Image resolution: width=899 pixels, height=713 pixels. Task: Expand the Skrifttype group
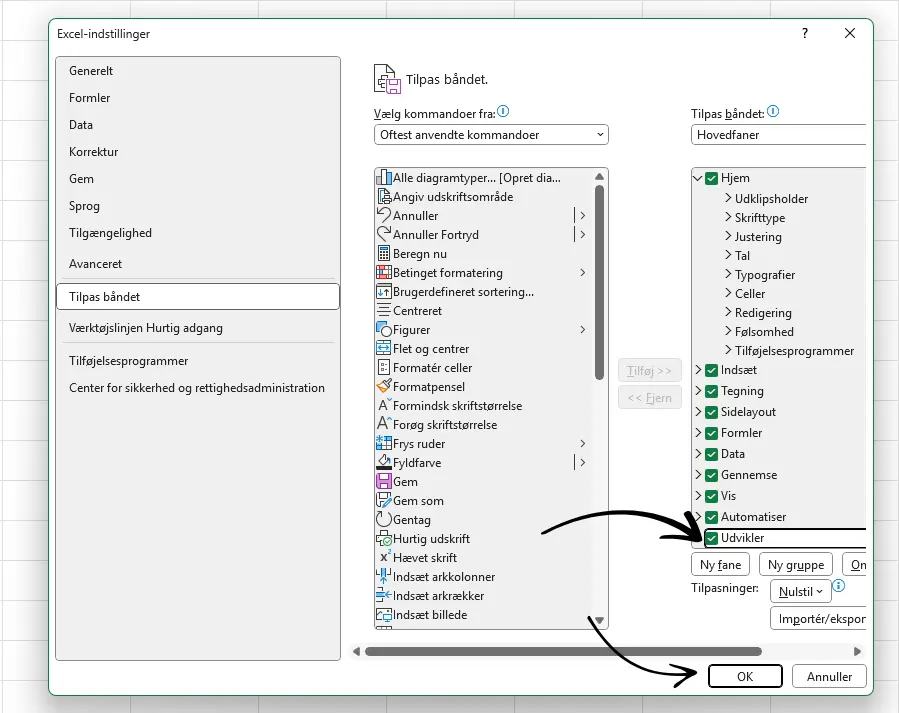[x=728, y=218]
